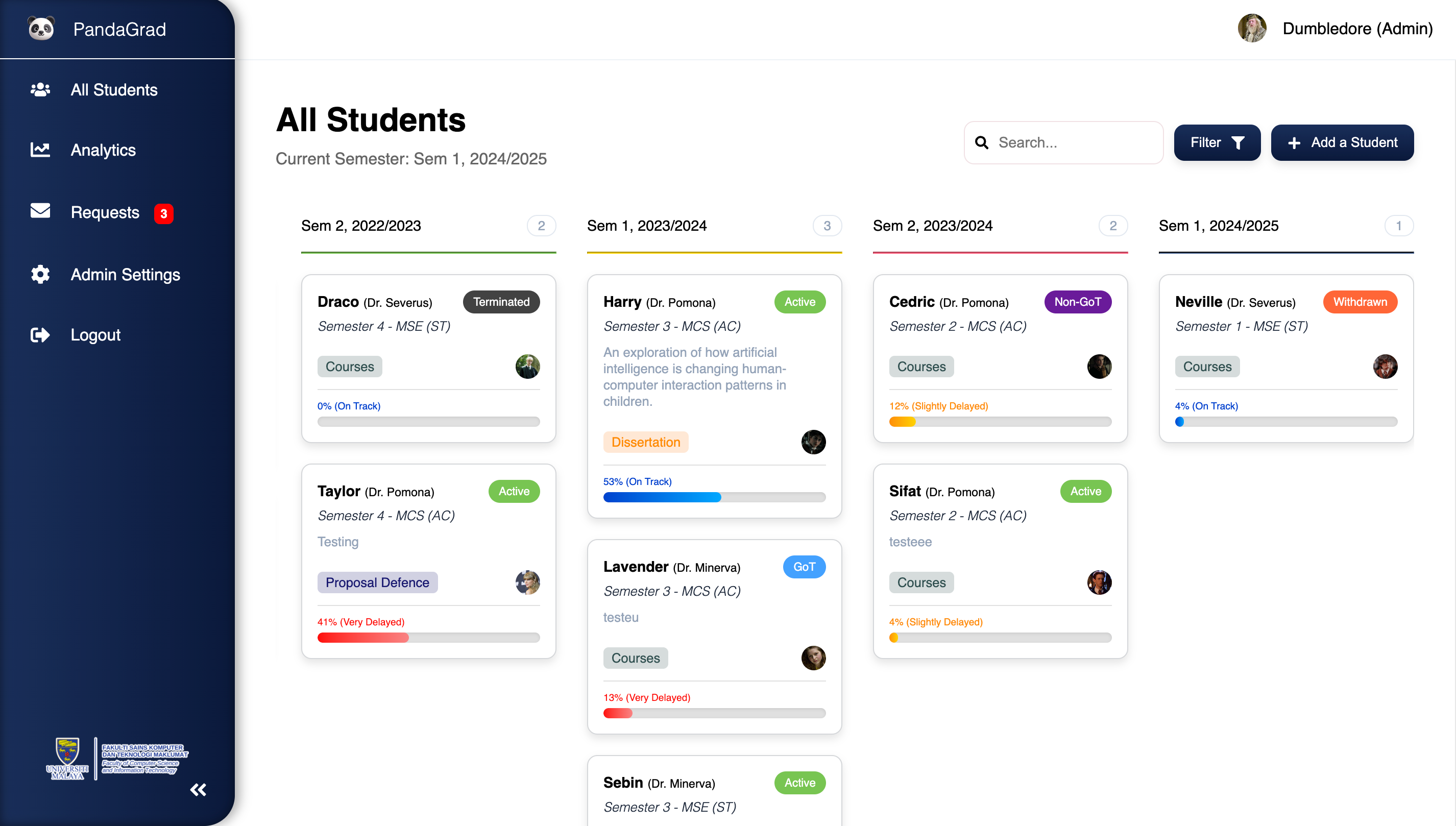Image resolution: width=1456 pixels, height=826 pixels.
Task: Click Draco's student avatar thumbnail
Action: 527,367
